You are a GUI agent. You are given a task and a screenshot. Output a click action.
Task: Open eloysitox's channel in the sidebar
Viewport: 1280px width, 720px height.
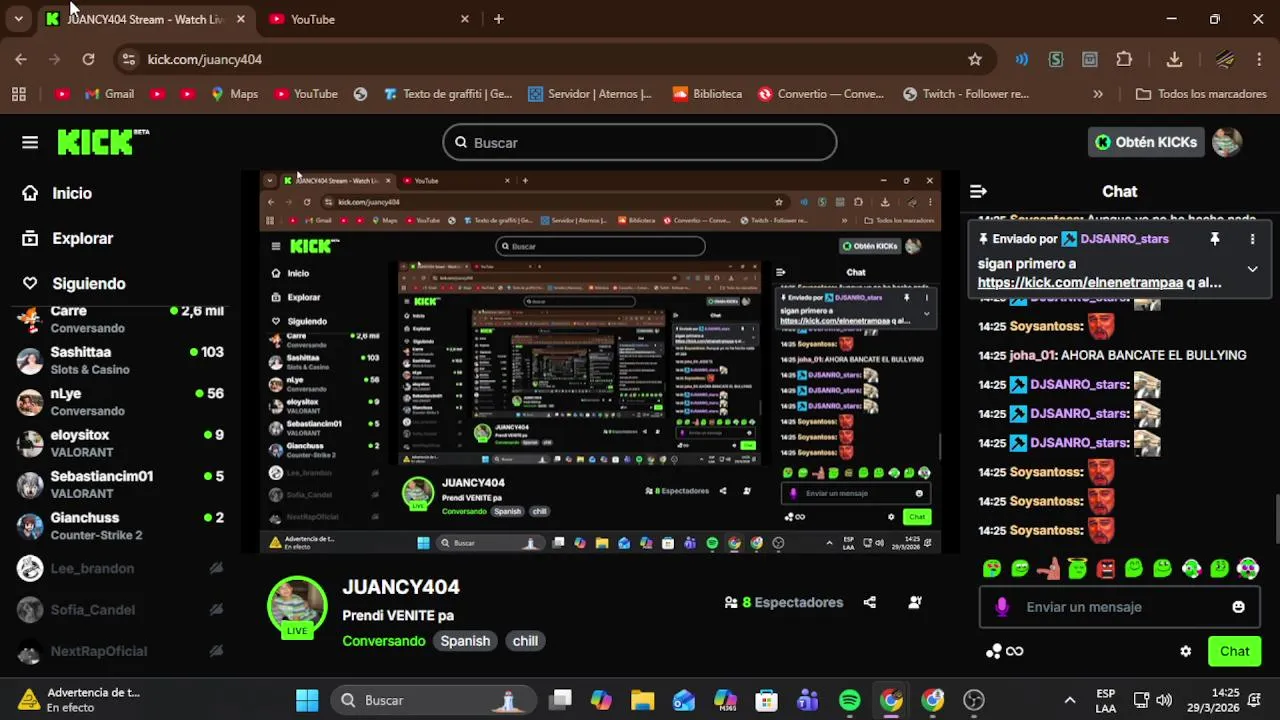(x=120, y=443)
